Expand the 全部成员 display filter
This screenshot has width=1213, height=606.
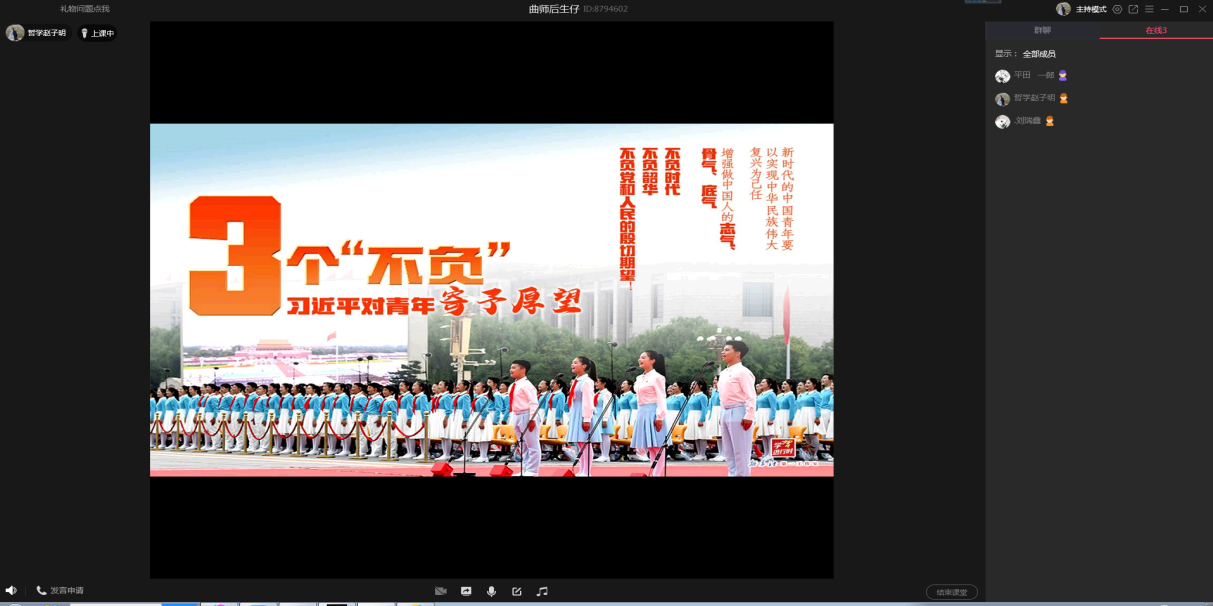click(1038, 54)
